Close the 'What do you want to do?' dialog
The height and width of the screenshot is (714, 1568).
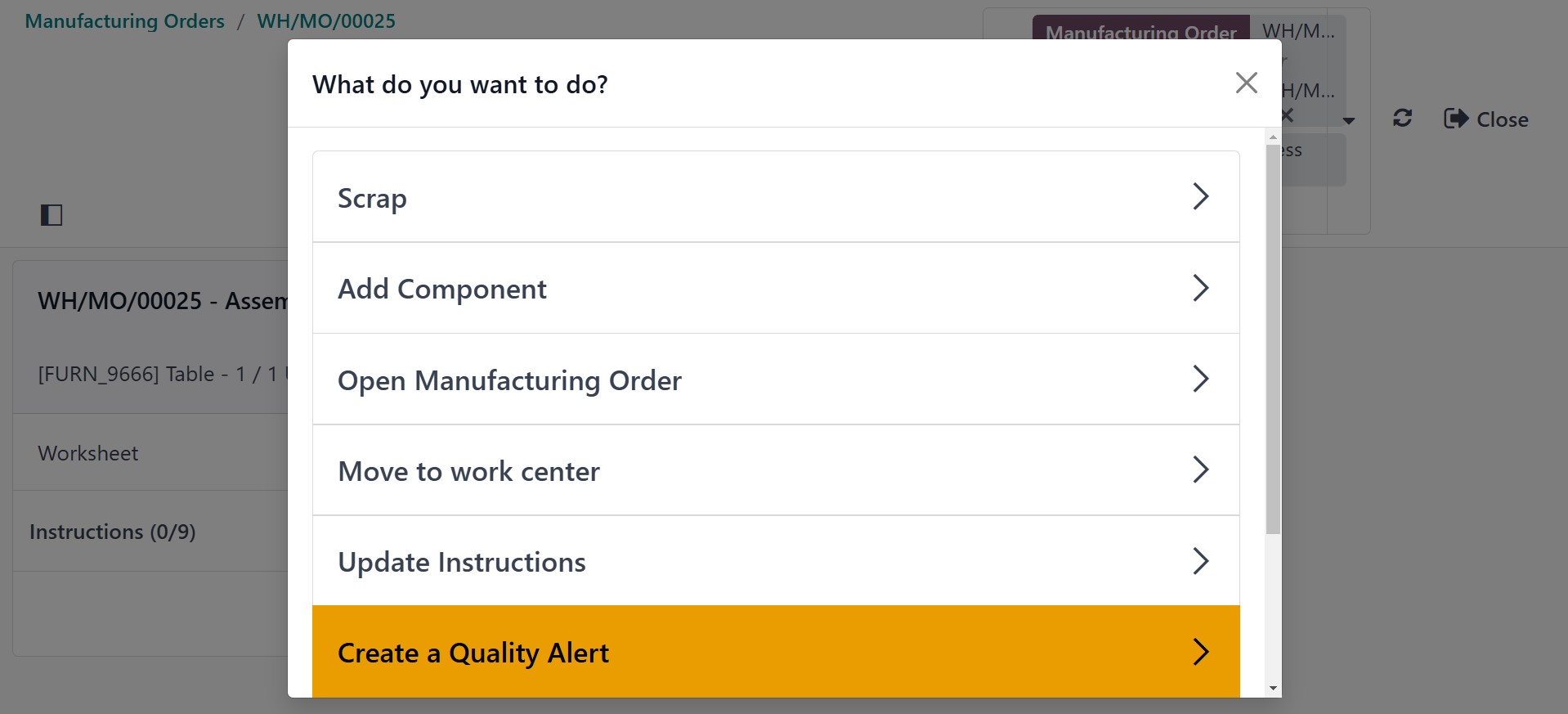click(1246, 83)
